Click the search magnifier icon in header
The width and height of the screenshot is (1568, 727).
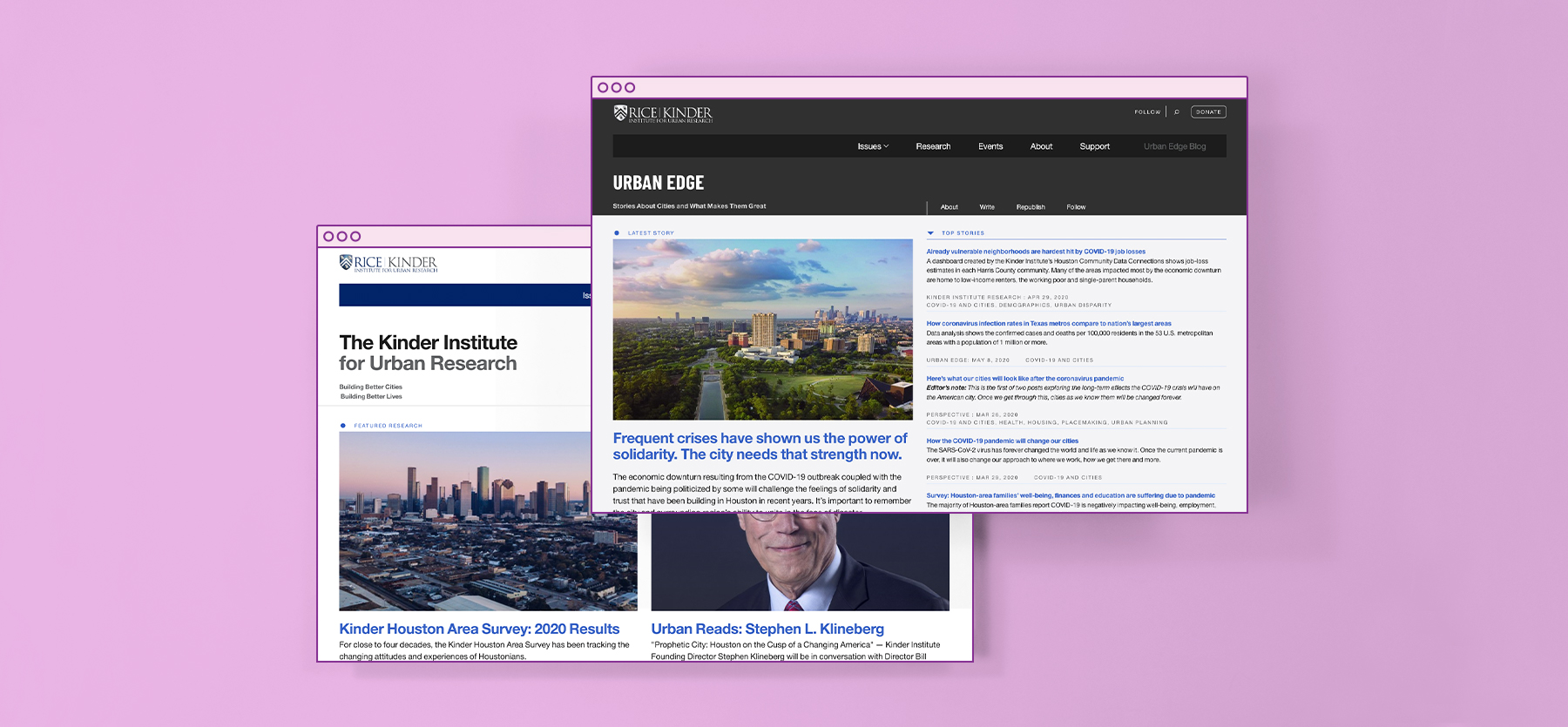click(1176, 112)
